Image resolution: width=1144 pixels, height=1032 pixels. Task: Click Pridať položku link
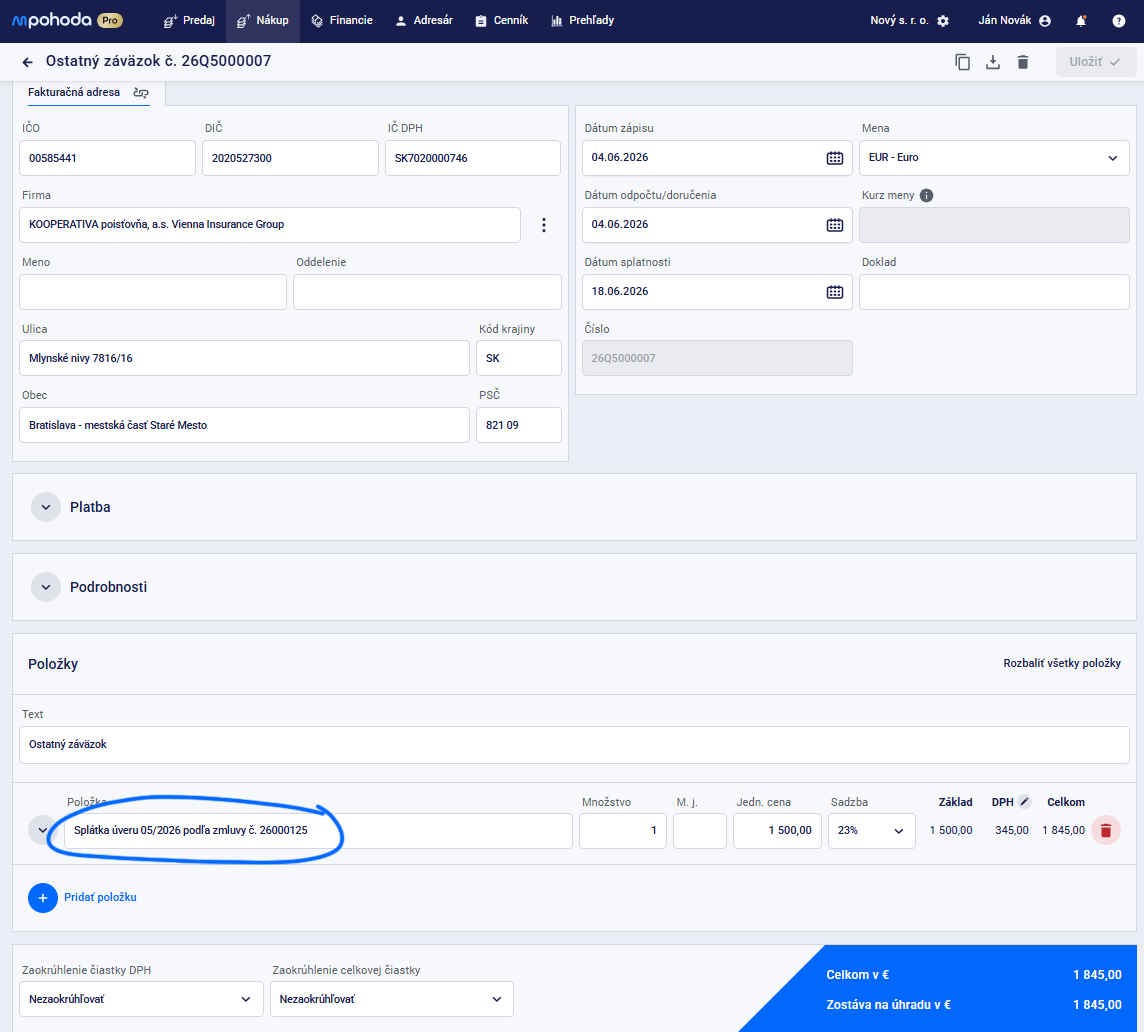point(100,898)
